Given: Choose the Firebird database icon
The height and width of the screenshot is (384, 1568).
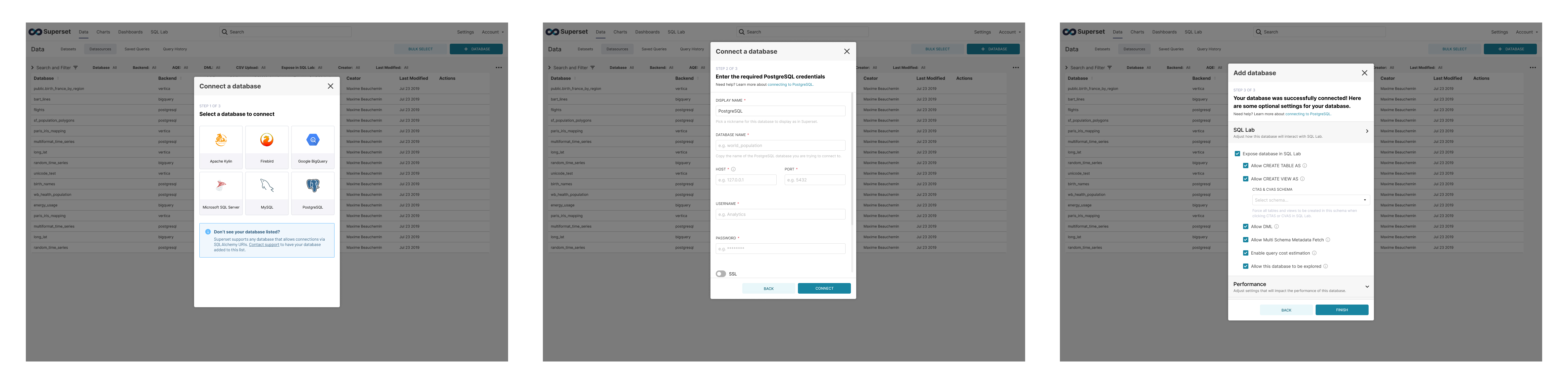Looking at the screenshot, I should 267,141.
